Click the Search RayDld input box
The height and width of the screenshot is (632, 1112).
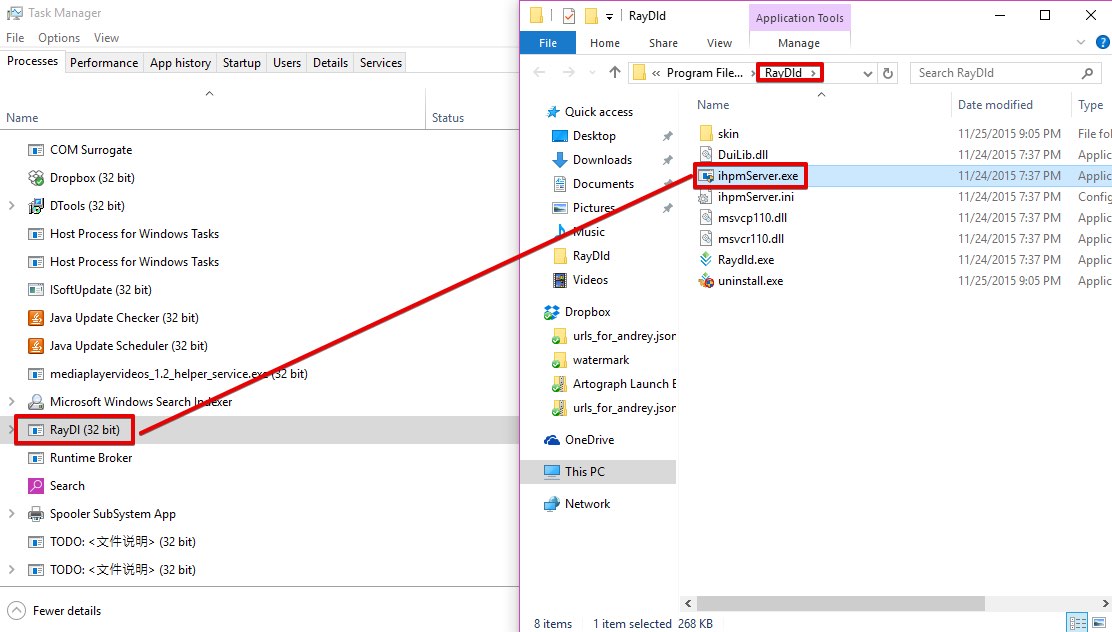coord(995,73)
